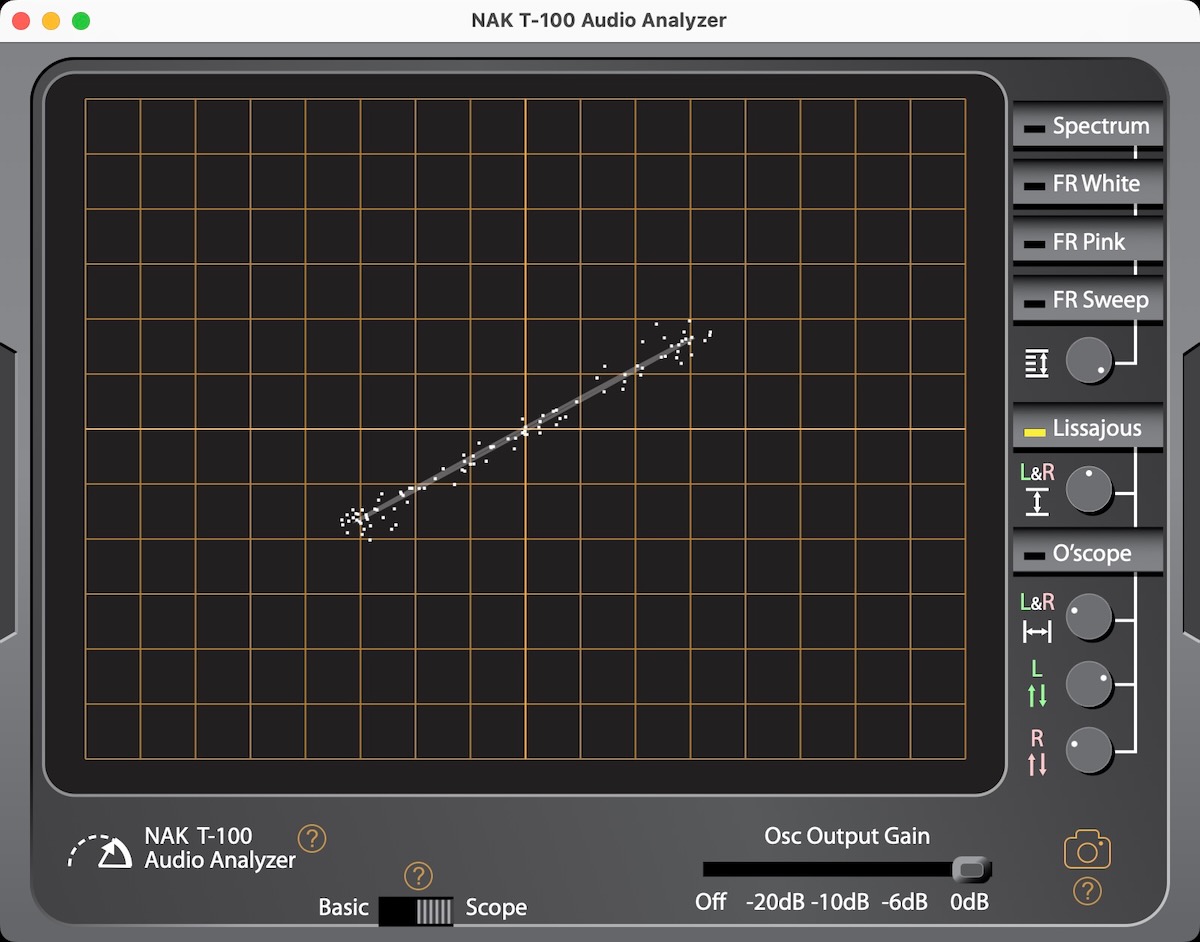
Task: Click the NAK T-100 gauge logo icon
Action: coord(100,850)
